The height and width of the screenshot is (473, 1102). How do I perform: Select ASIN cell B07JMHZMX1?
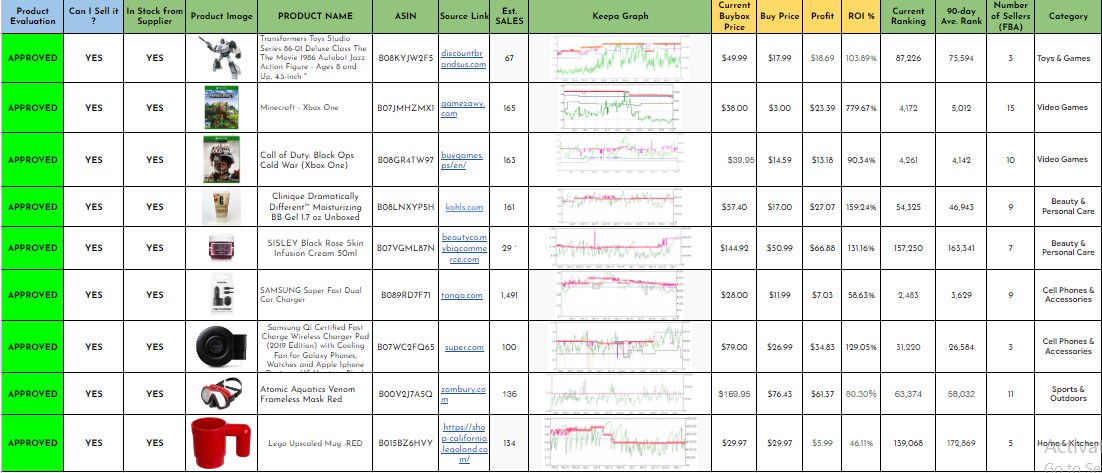[x=406, y=108]
